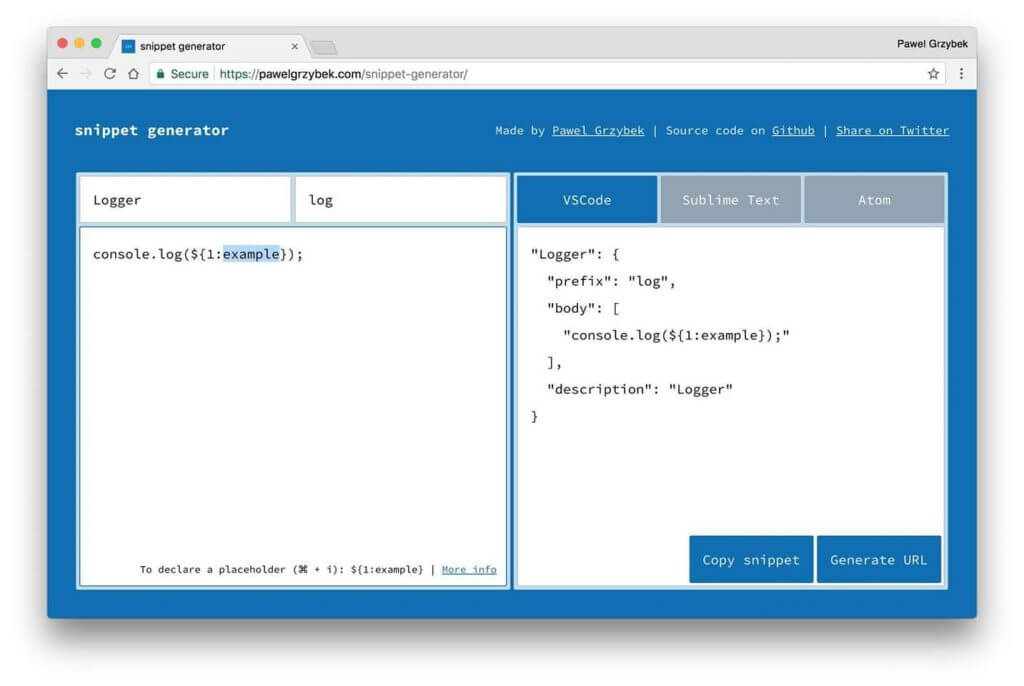Click the Generate URL button
Image resolution: width=1024 pixels, height=686 pixels.
click(879, 559)
